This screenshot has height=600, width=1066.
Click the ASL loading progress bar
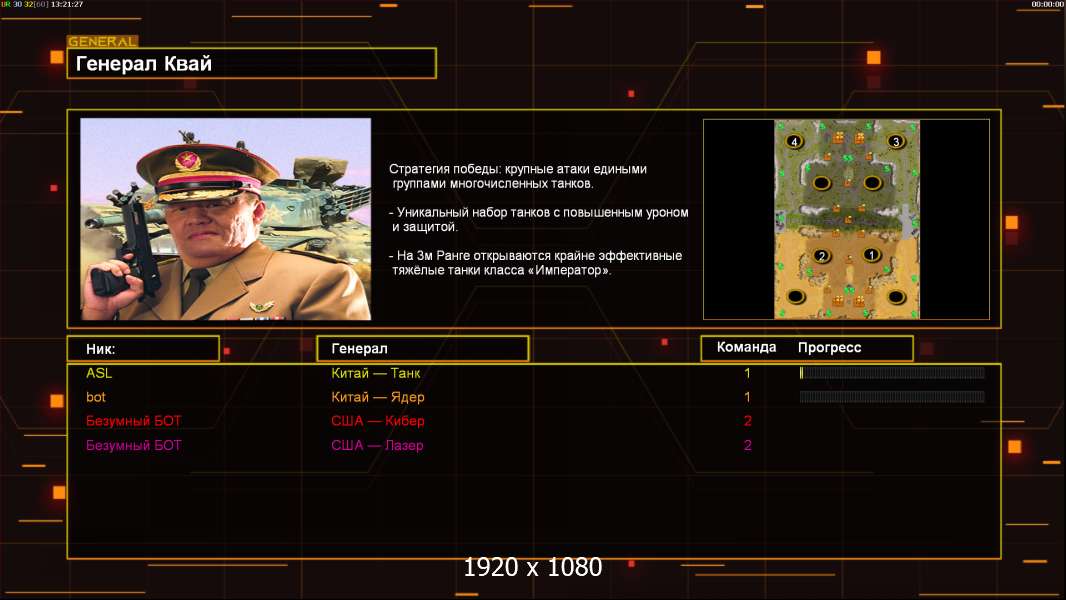(892, 372)
